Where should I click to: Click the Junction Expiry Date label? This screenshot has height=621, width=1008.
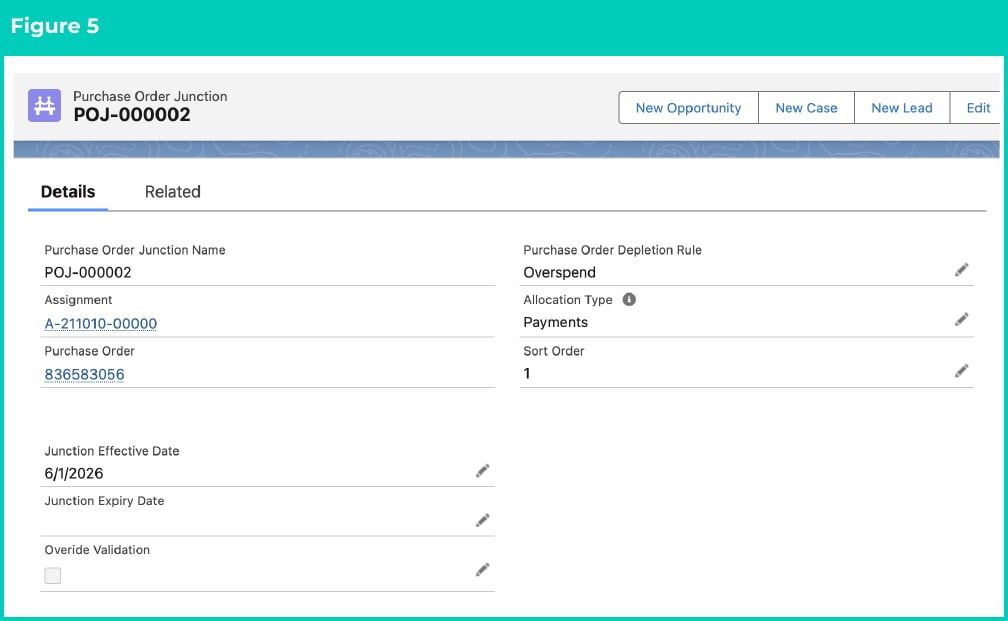(x=104, y=501)
